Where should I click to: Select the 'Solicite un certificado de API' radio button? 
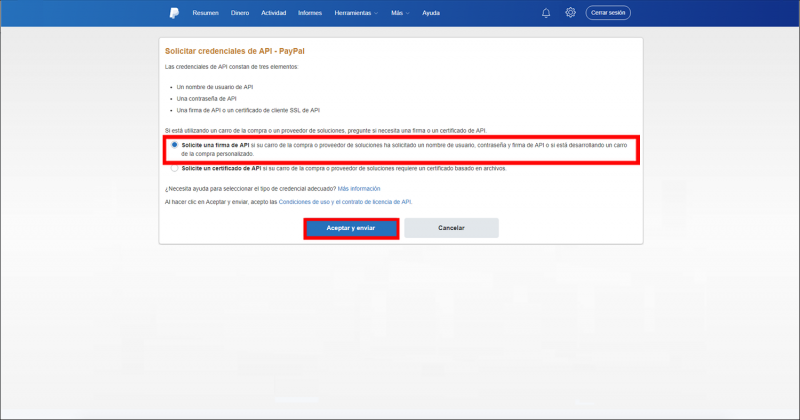pyautogui.click(x=174, y=168)
